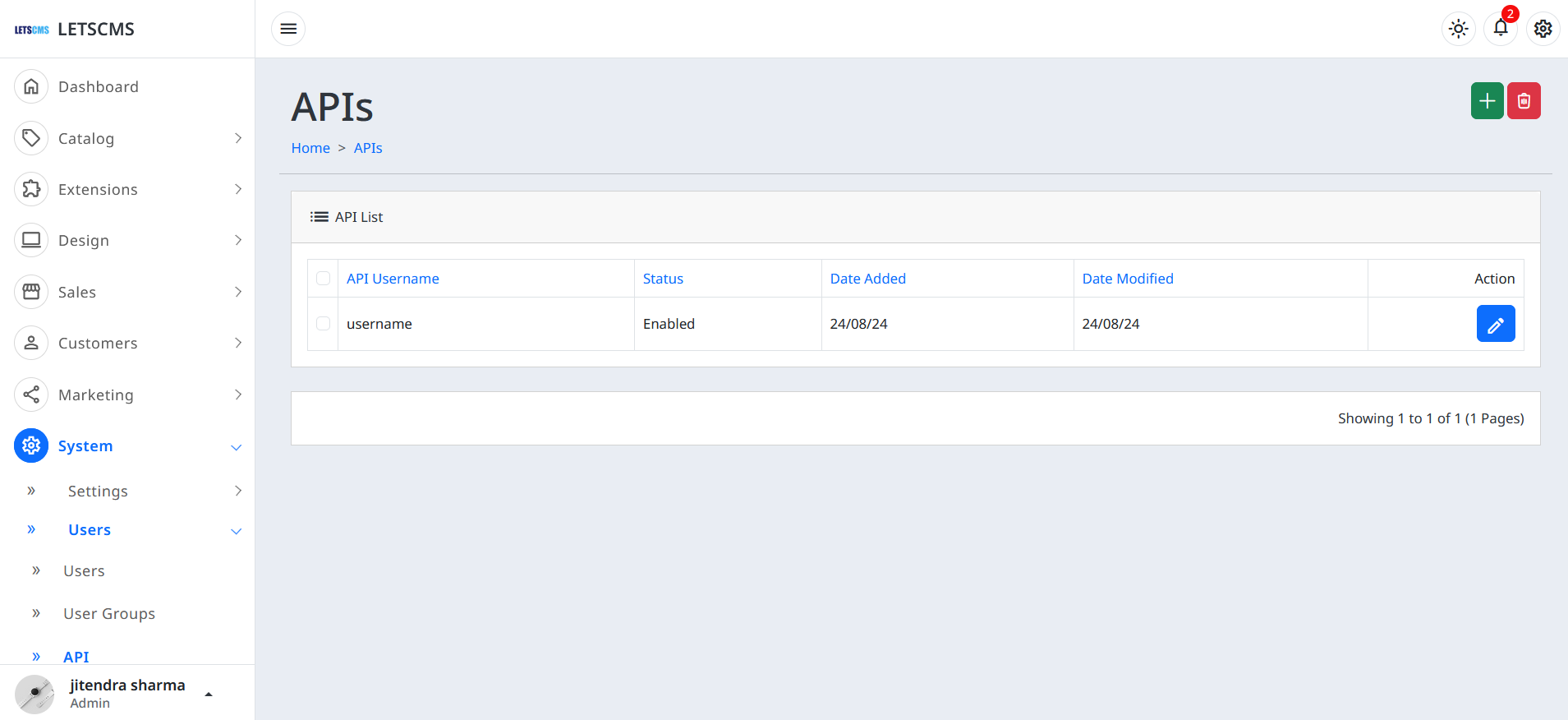1568x720 pixels.
Task: Click the green add API button
Action: click(1487, 101)
